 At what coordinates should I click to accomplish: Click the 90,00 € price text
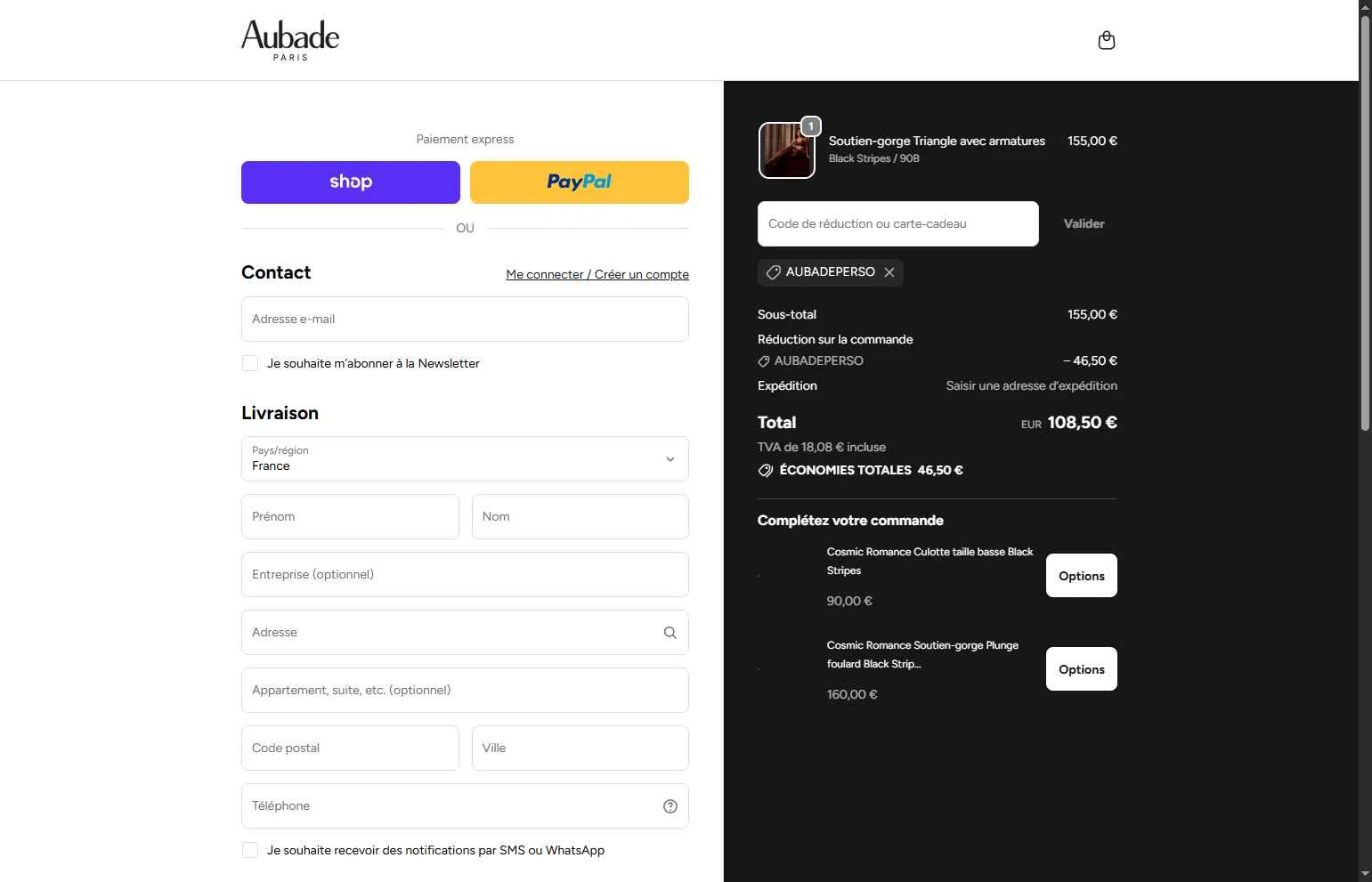tap(849, 601)
